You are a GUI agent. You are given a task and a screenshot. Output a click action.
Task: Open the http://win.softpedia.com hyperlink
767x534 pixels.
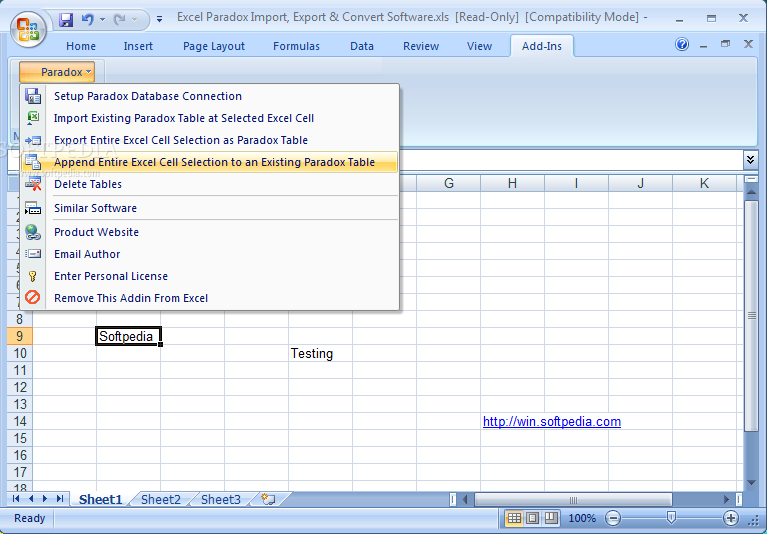point(552,422)
